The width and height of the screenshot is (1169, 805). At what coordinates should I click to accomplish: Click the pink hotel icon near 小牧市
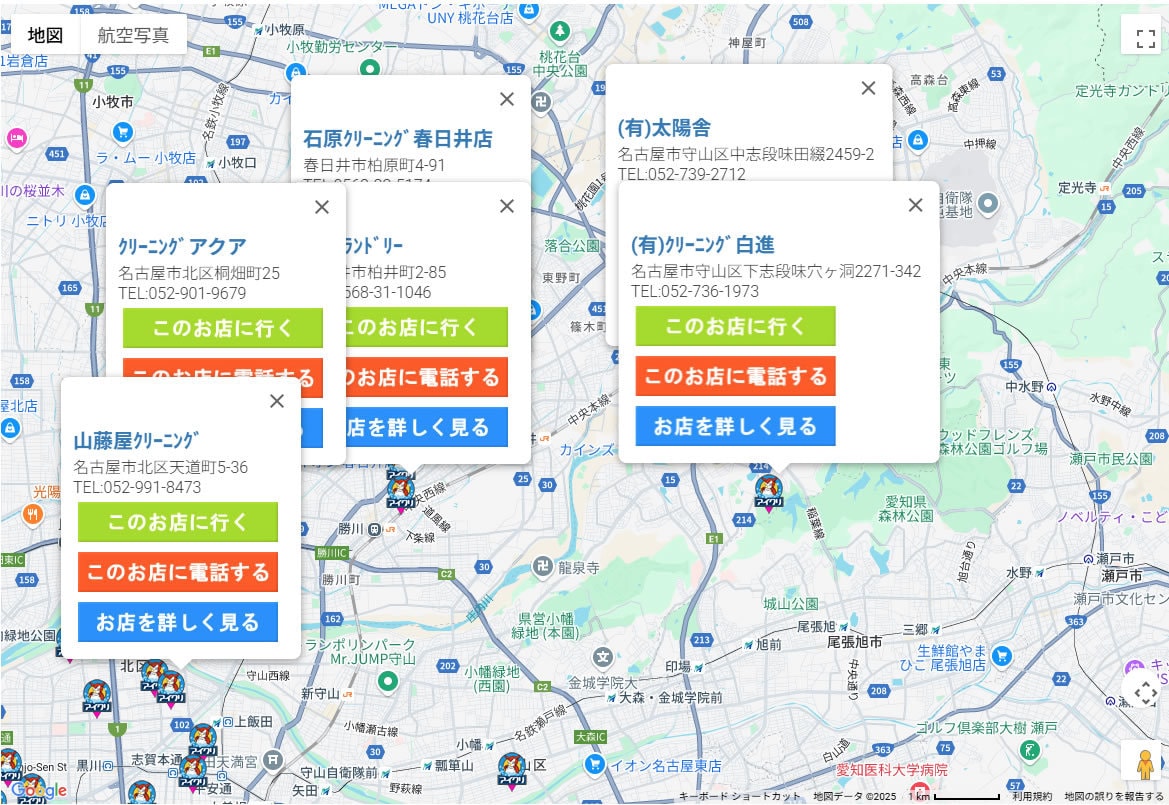pyautogui.click(x=16, y=138)
